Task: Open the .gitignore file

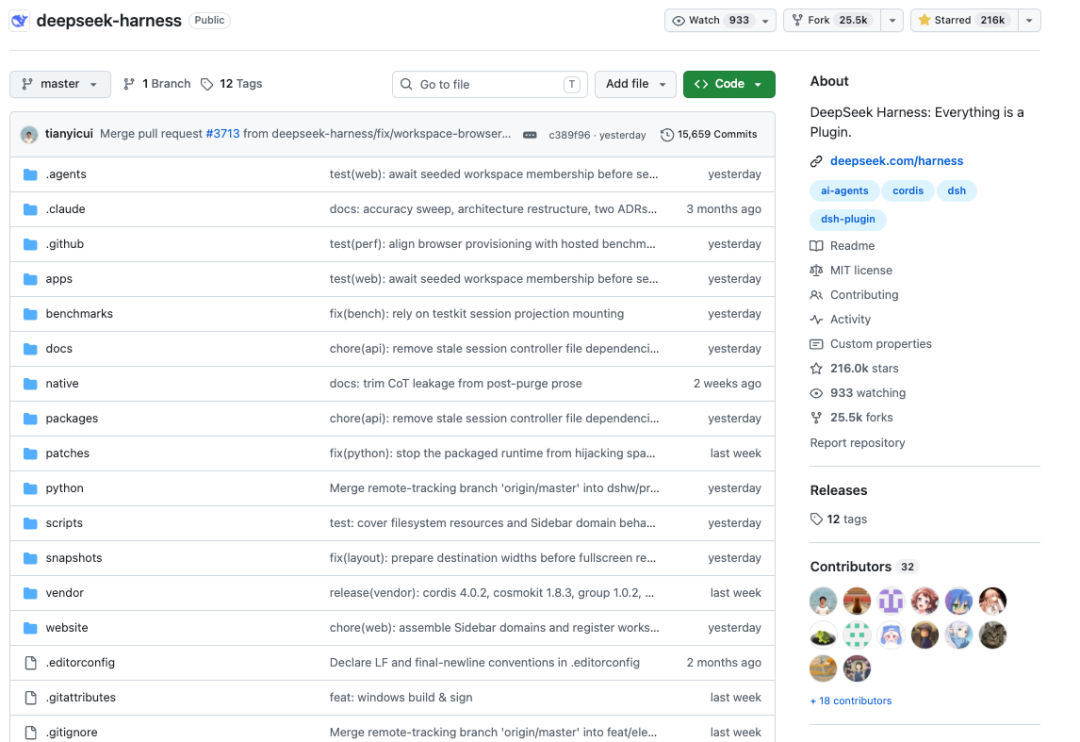Action: (72, 732)
